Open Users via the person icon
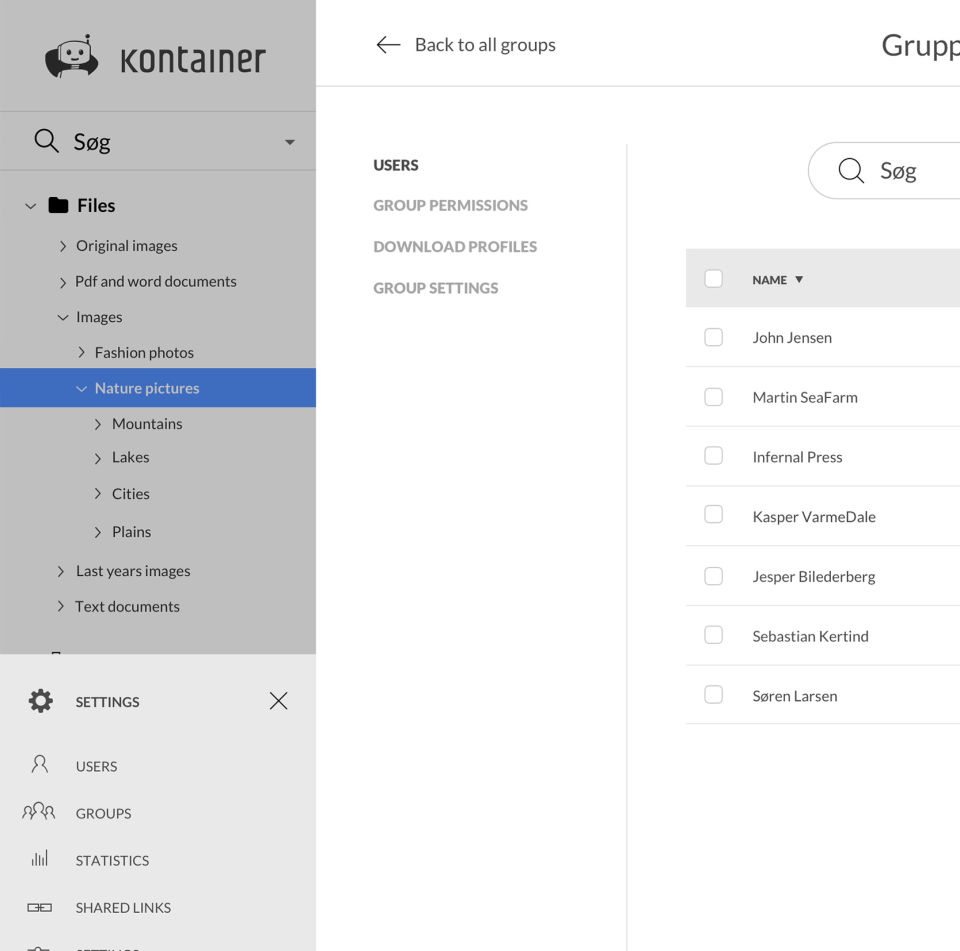 (40, 765)
